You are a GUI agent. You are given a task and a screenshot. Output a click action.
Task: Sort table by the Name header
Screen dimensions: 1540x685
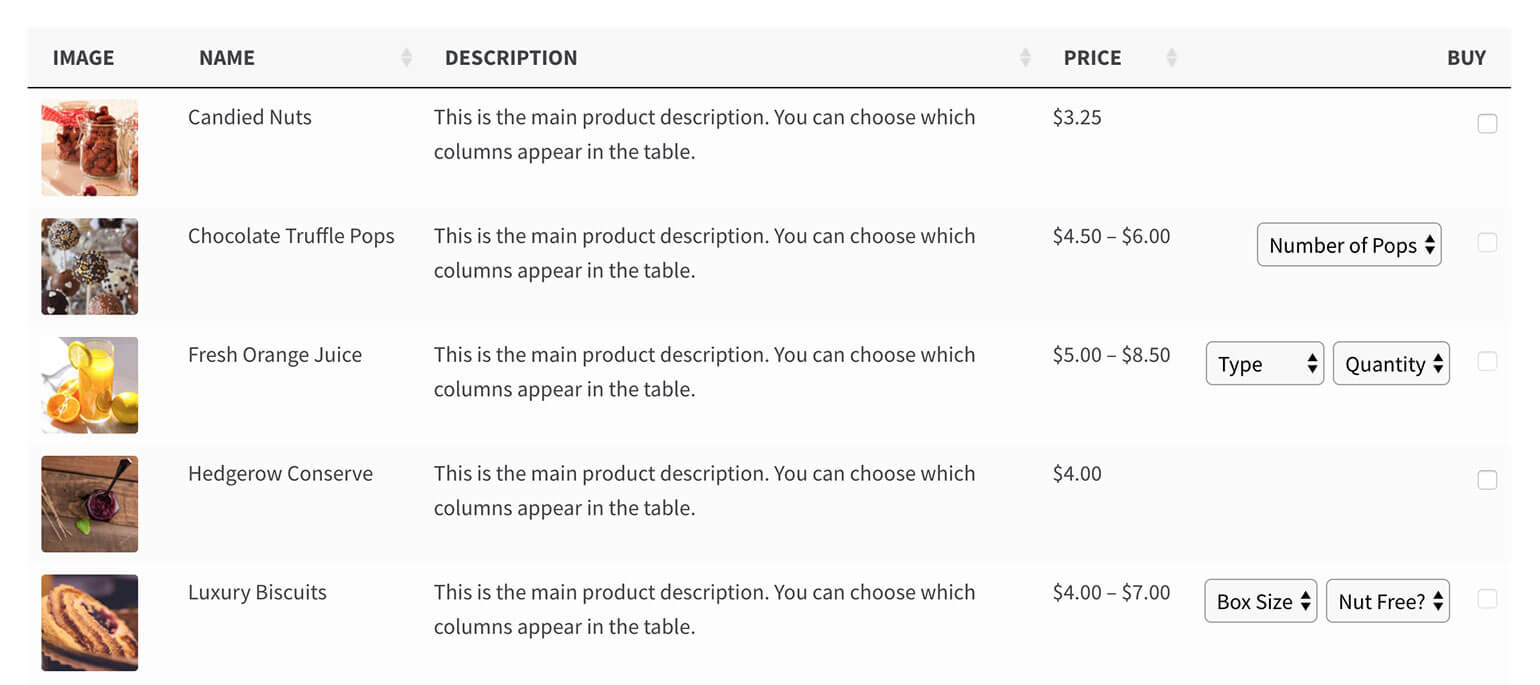[x=227, y=58]
